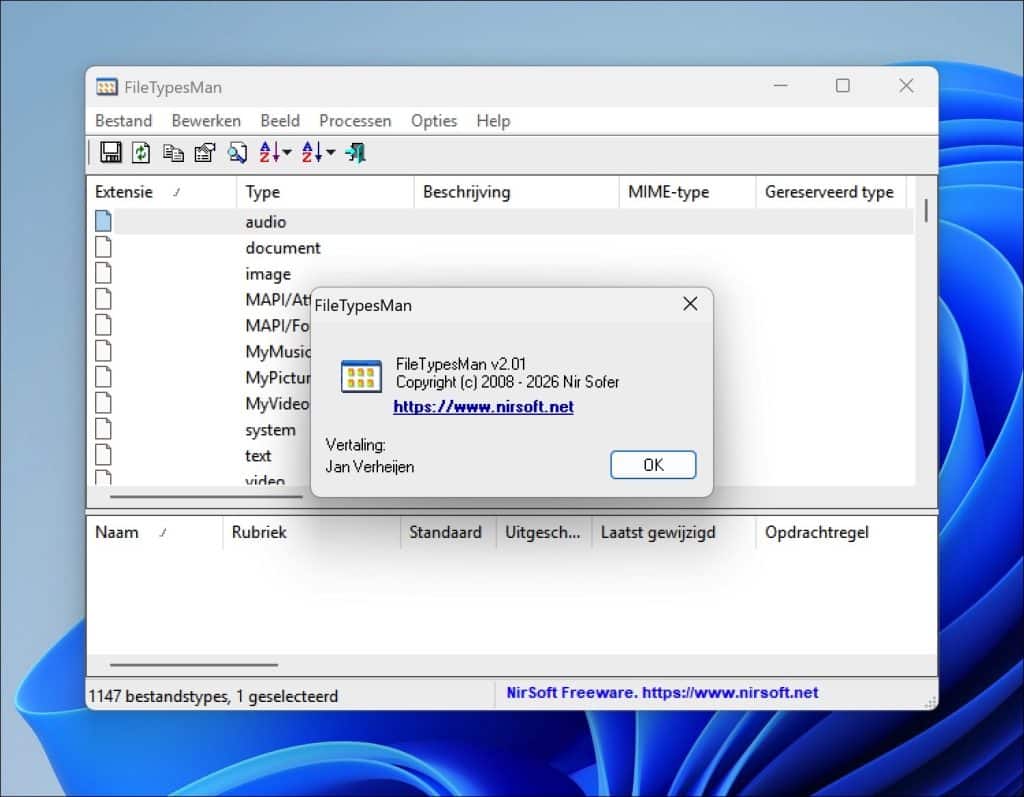Open the Opties menu
The image size is (1024, 797).
[x=434, y=121]
